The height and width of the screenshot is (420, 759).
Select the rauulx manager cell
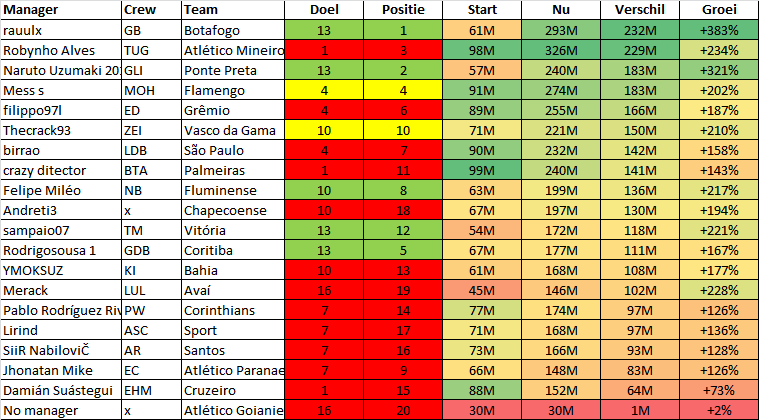coord(61,30)
